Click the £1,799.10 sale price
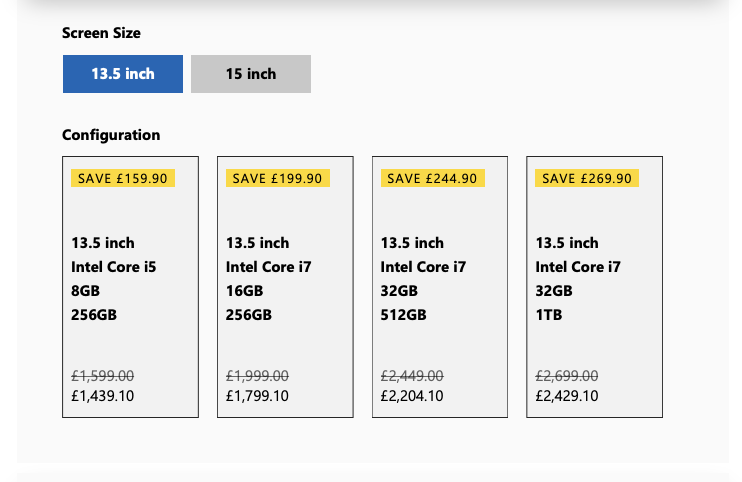 pyautogui.click(x=258, y=396)
